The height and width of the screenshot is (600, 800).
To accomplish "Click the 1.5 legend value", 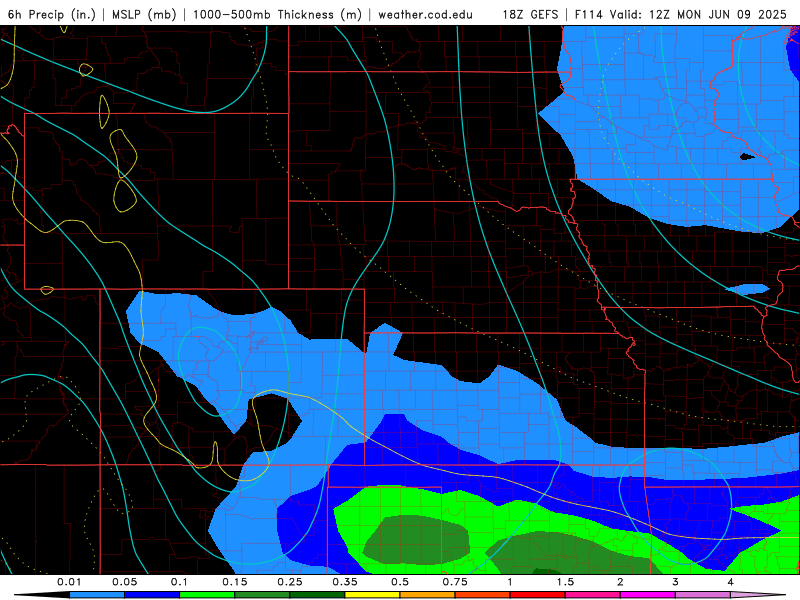I will (x=565, y=582).
